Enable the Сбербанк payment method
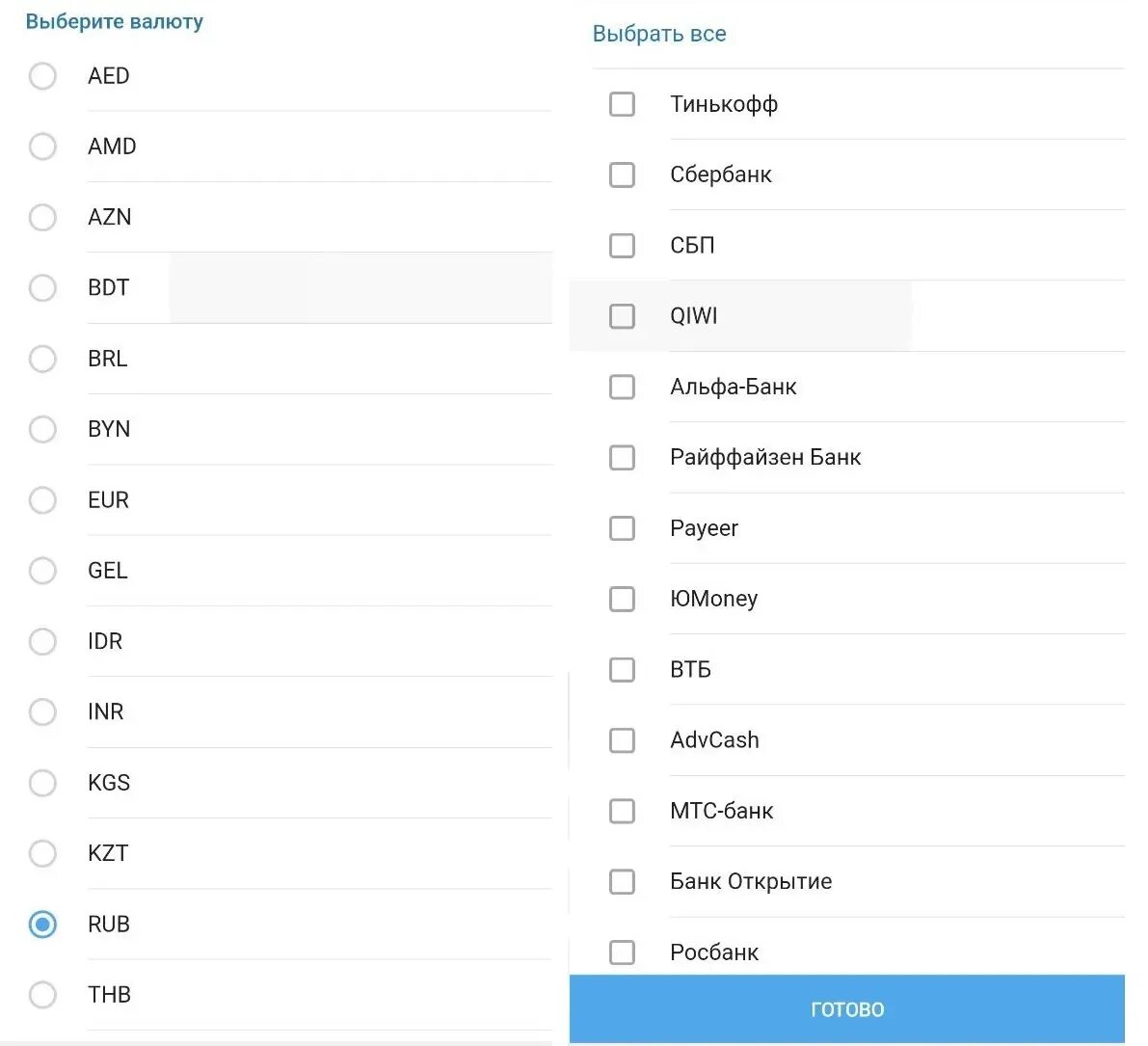The height and width of the screenshot is (1046, 1148). pos(623,174)
